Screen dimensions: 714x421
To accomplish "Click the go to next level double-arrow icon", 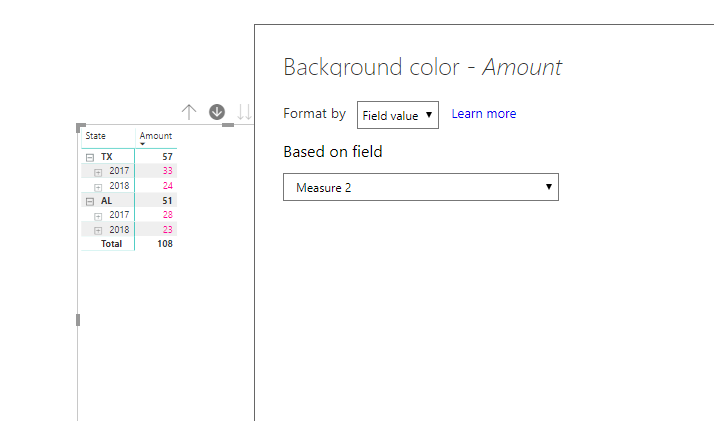I will 244,112.
